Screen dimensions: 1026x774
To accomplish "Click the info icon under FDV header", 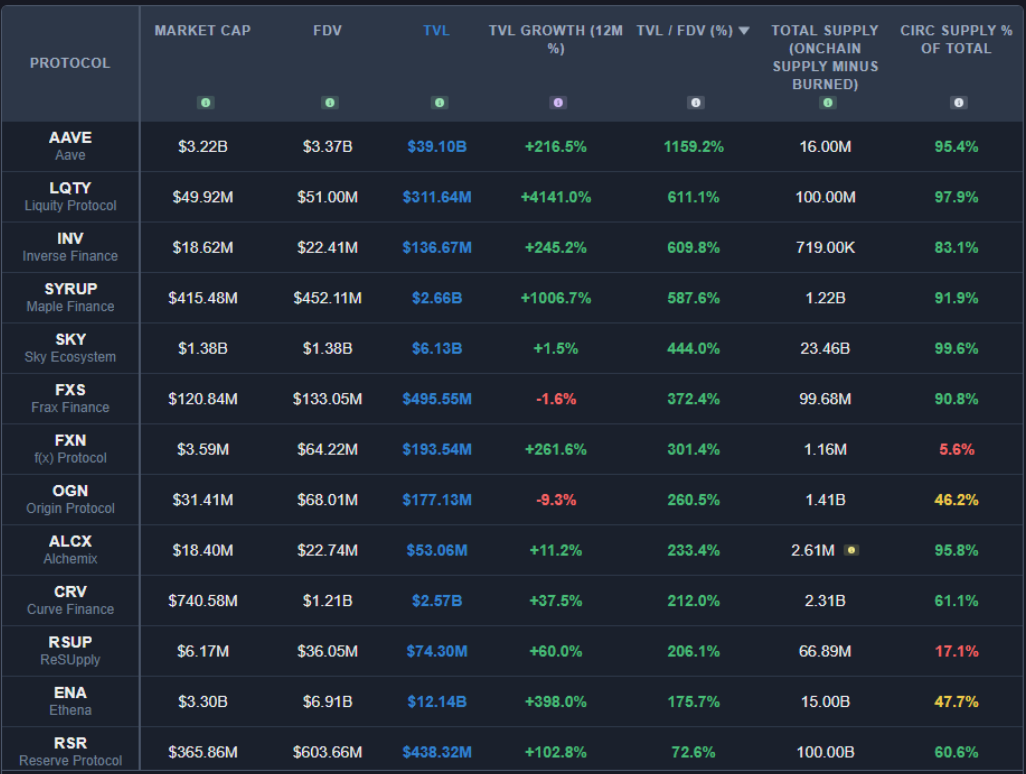I will pyautogui.click(x=330, y=102).
